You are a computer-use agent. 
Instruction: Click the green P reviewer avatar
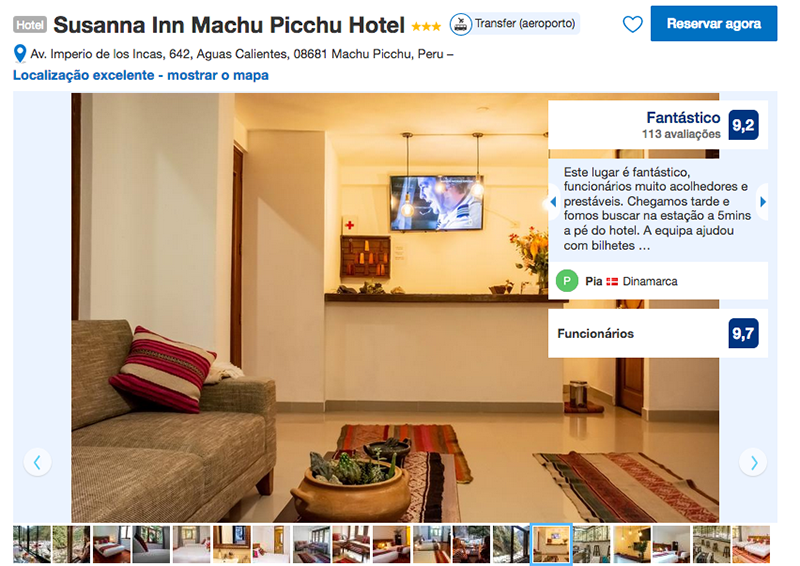(567, 281)
